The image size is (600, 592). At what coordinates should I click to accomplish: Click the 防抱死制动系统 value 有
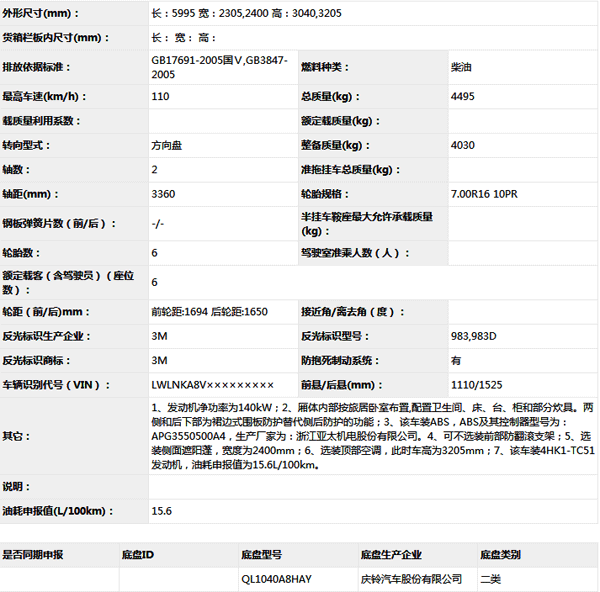(x=457, y=360)
